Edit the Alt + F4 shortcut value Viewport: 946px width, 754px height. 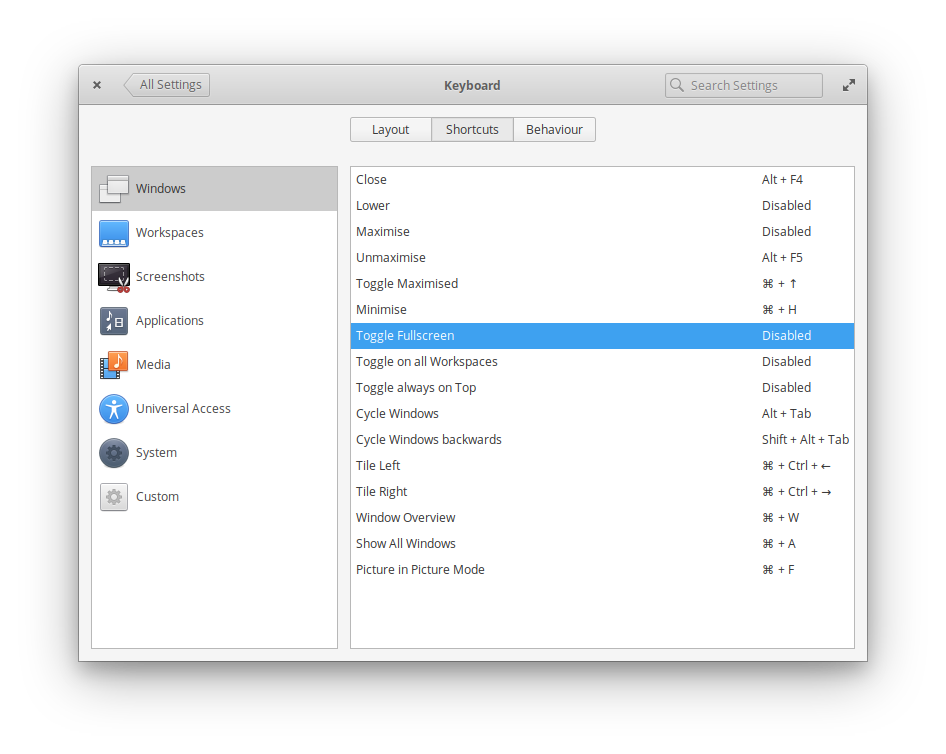tap(782, 180)
